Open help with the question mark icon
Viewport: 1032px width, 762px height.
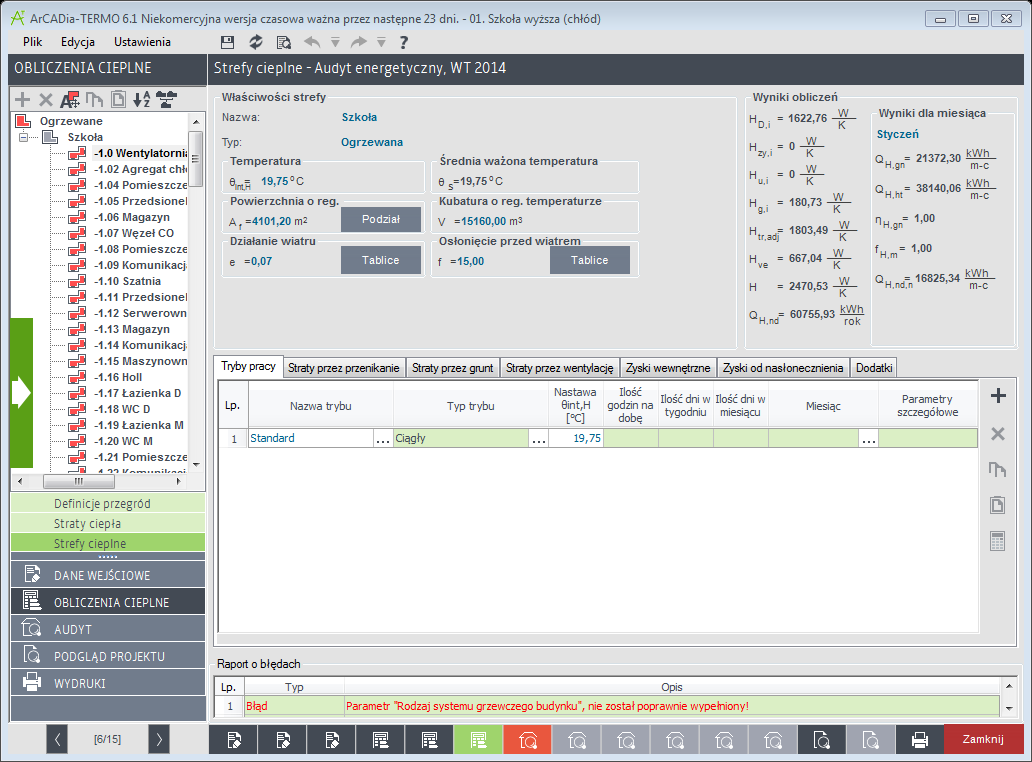point(403,42)
